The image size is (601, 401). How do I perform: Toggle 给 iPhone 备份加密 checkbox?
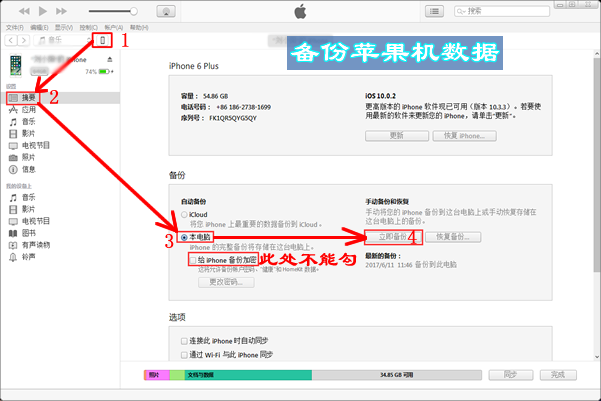click(x=193, y=260)
